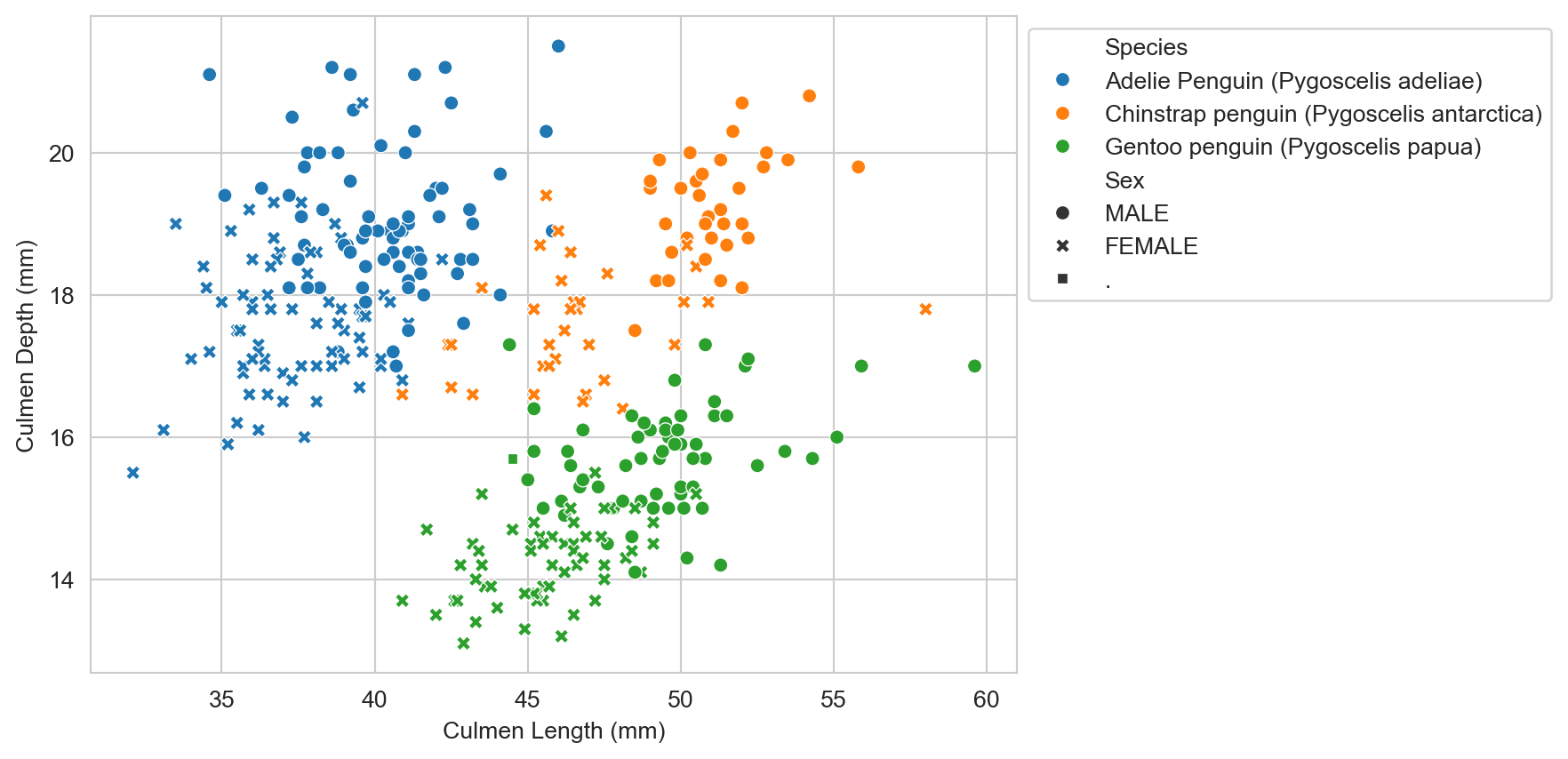The image size is (1568, 759).
Task: Click the small square marker in legend
Action: click(x=1062, y=279)
